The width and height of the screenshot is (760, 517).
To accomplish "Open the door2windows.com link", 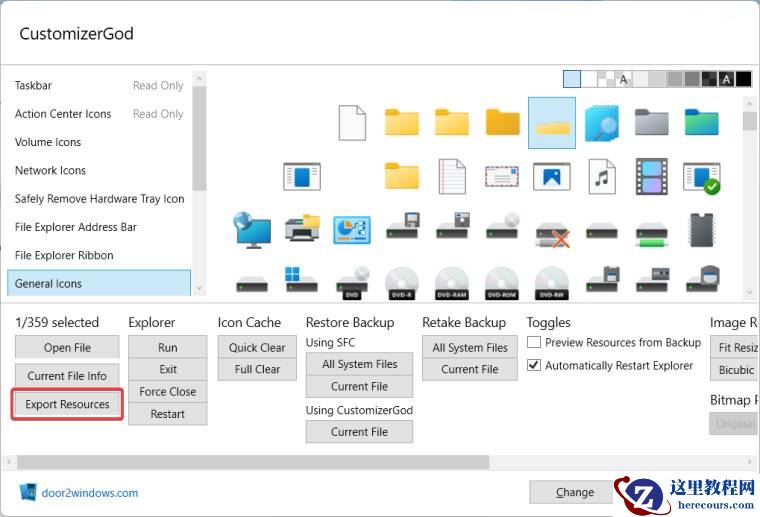I will coord(90,493).
